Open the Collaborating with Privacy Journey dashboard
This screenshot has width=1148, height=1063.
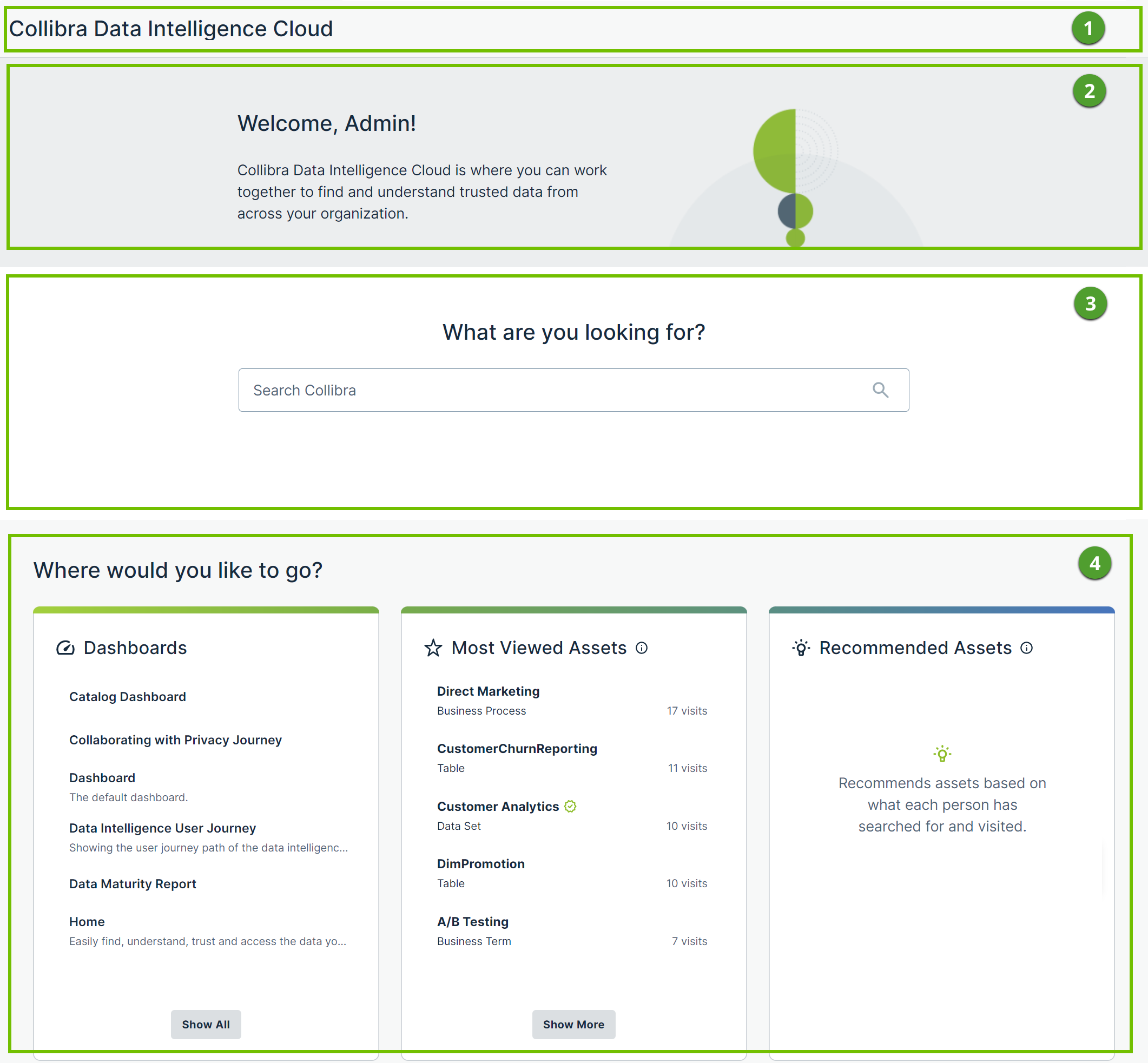point(175,740)
